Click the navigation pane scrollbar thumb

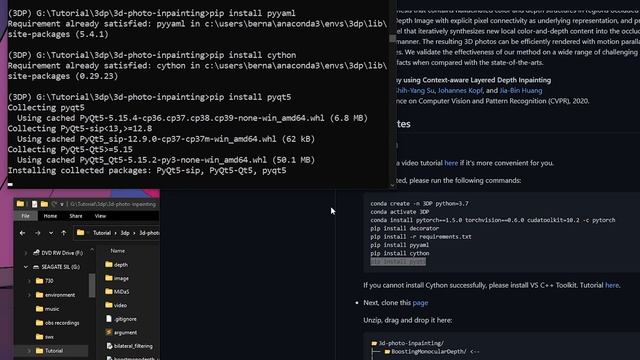[92, 285]
